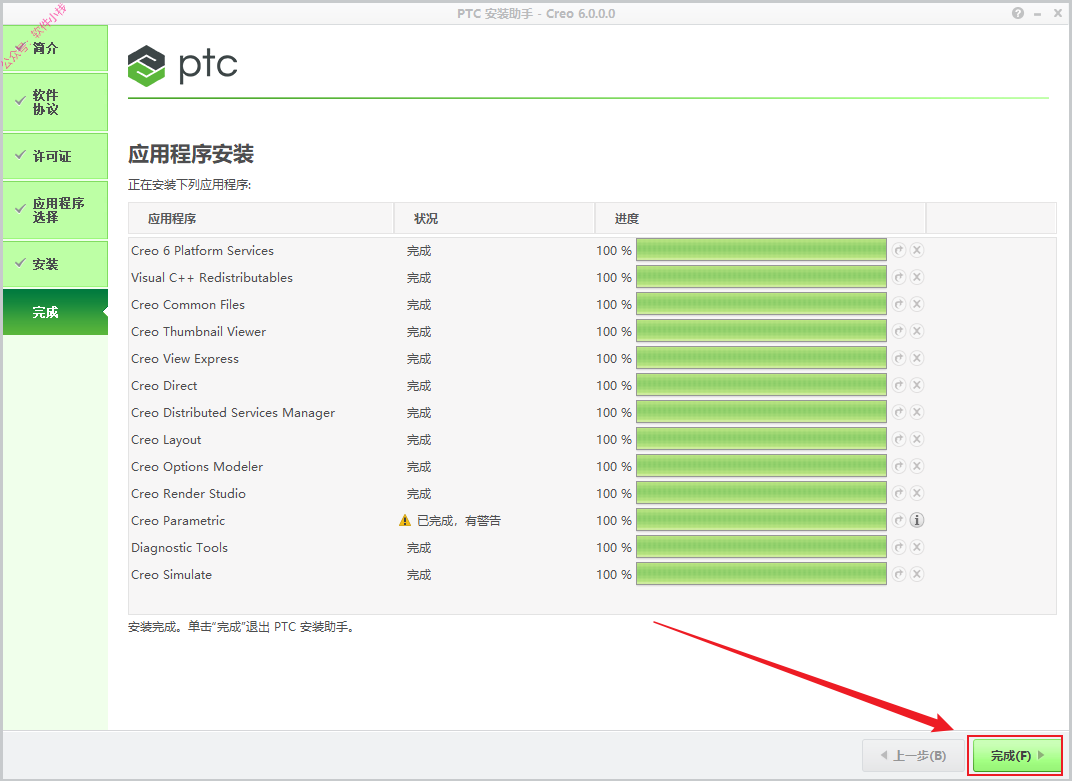Click the 进度 column header
This screenshot has height=781, width=1072.
pos(760,218)
